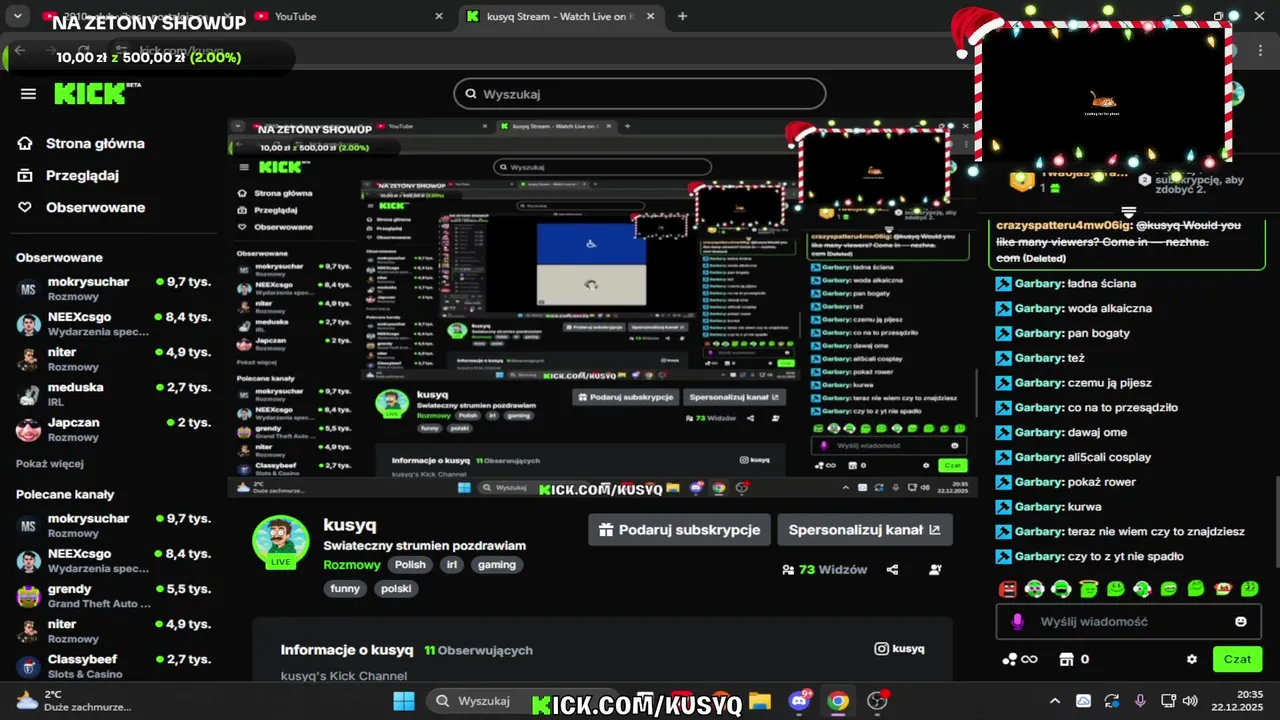The height and width of the screenshot is (720, 1280).
Task: Close the YouTube browser tab
Action: pos(439,16)
